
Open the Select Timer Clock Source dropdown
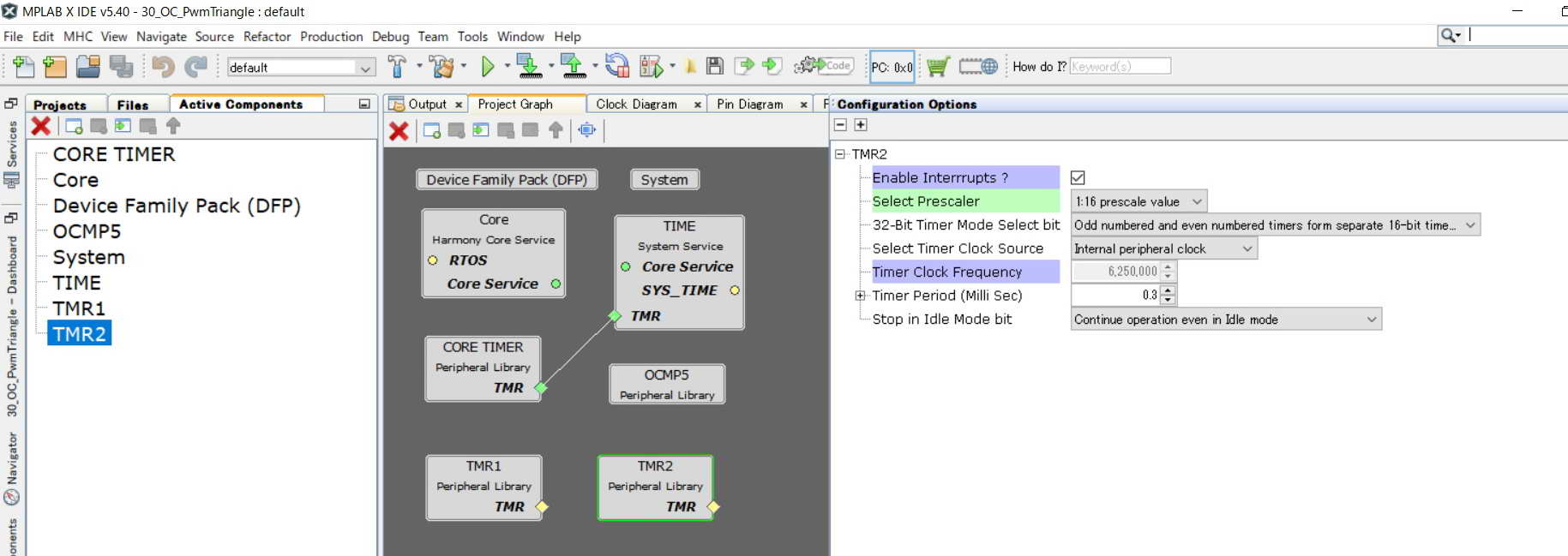(1164, 248)
